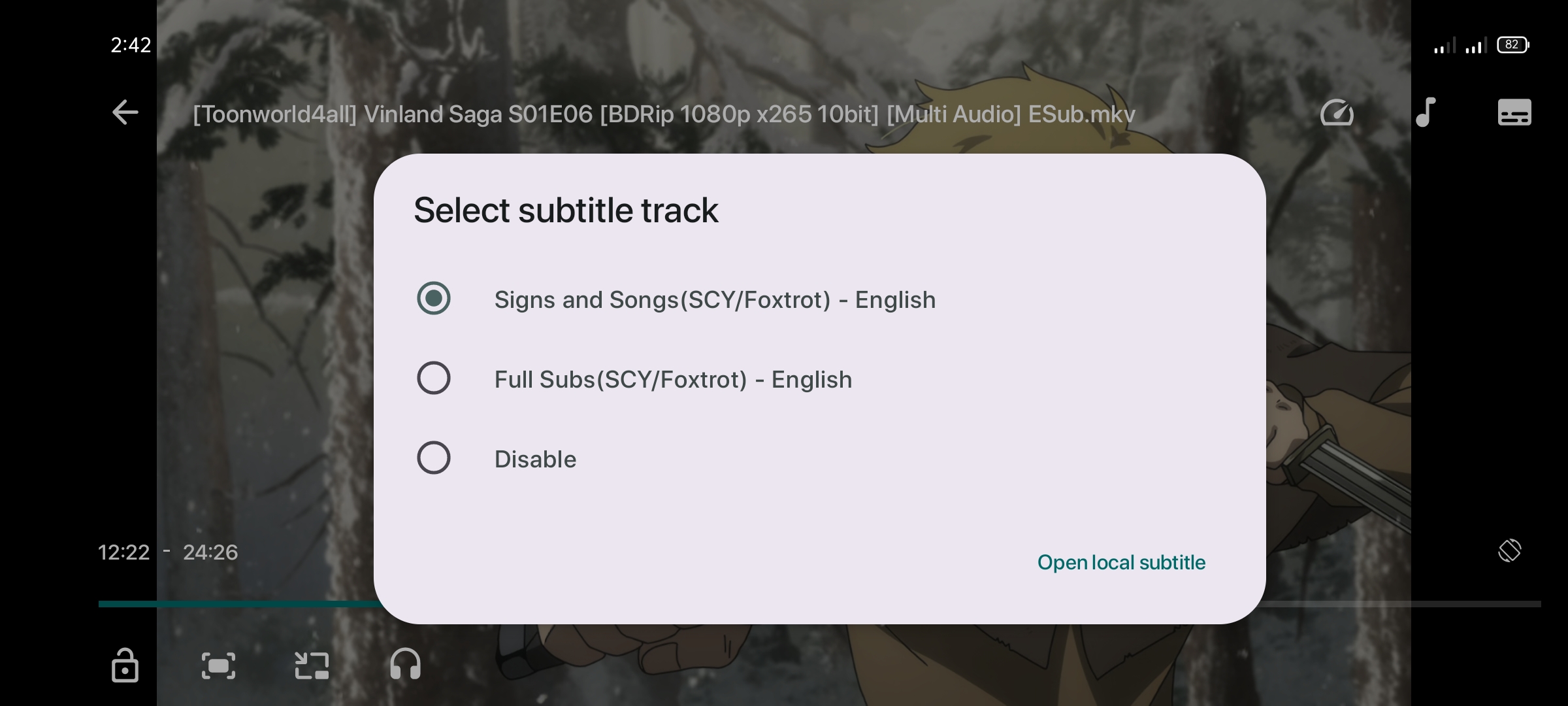Open the playback speed control
The height and width of the screenshot is (706, 1568).
1337,112
